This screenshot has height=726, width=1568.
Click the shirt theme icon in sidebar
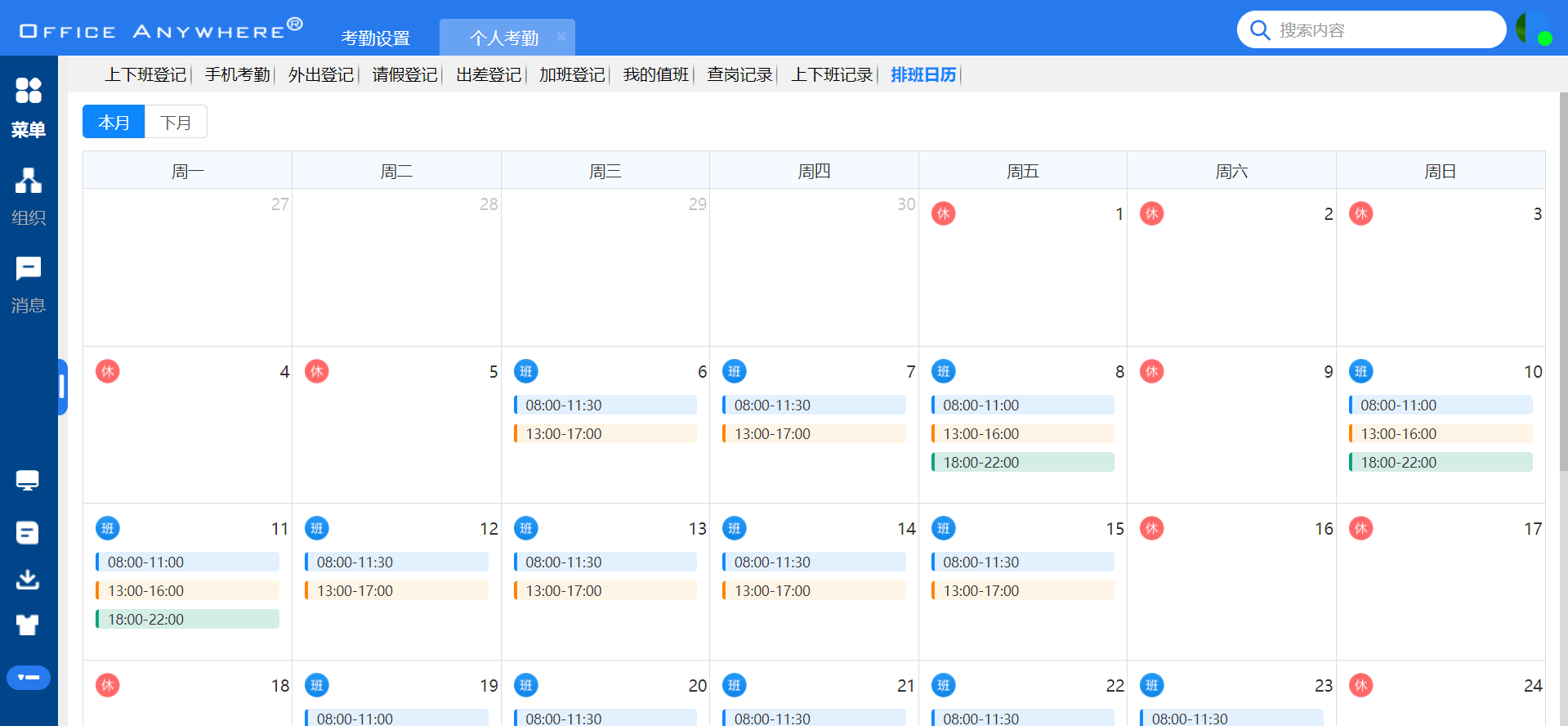[x=28, y=625]
